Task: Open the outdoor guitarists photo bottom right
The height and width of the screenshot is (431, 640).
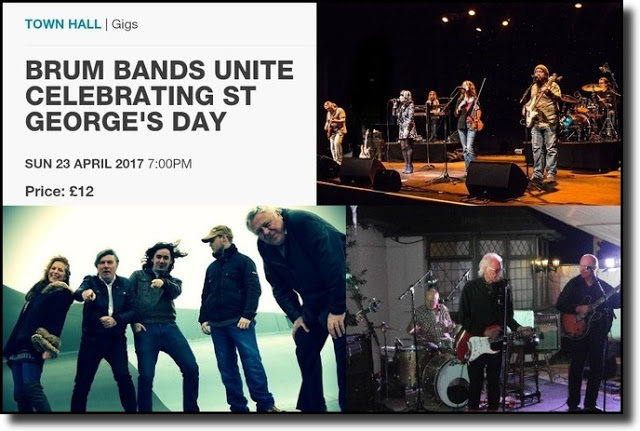Action: (483, 309)
